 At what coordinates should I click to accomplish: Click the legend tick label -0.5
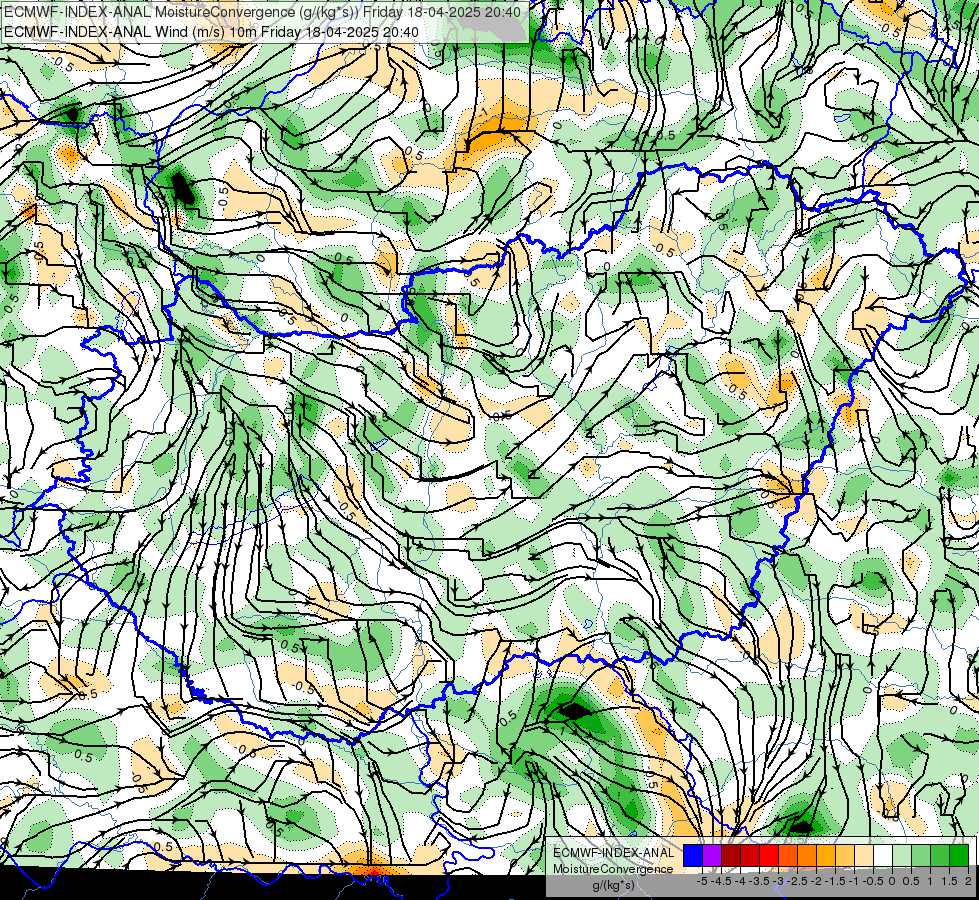[873, 881]
